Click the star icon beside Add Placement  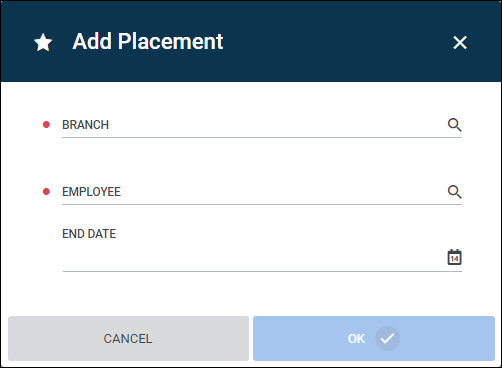coord(43,43)
